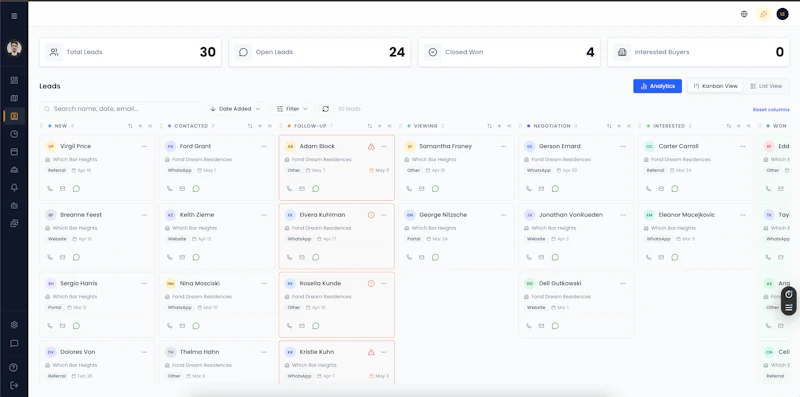Open the three-dot menu on Breanne Feest card
Screen dimensions: 800x397
[x=144, y=215]
